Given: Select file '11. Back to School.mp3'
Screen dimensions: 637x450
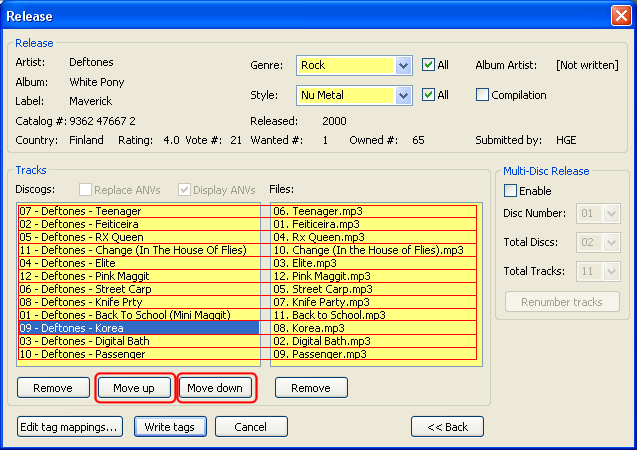Looking at the screenshot, I should coord(374,315).
